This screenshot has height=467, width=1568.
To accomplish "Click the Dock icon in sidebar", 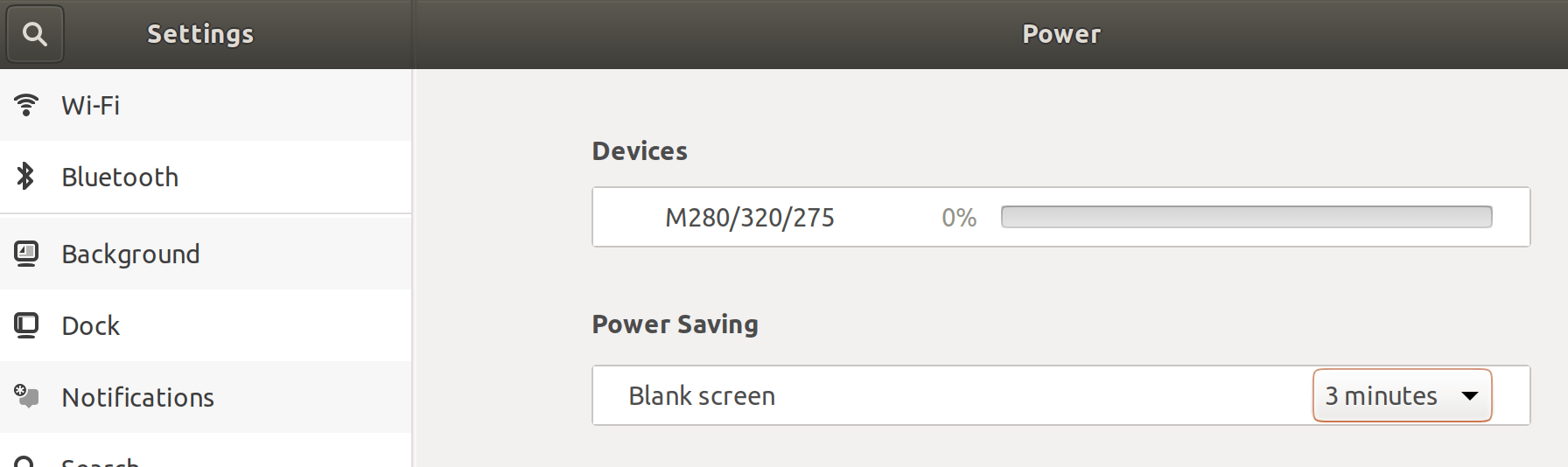I will pyautogui.click(x=26, y=325).
